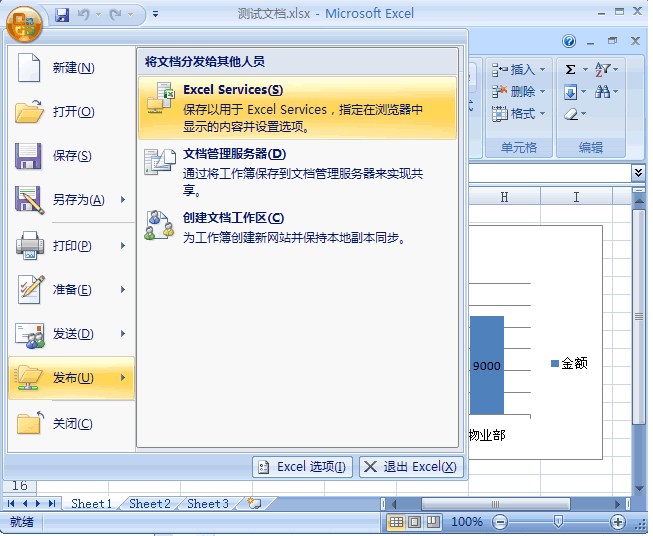
Task: Switch to Page Layout view button
Action: point(414,521)
